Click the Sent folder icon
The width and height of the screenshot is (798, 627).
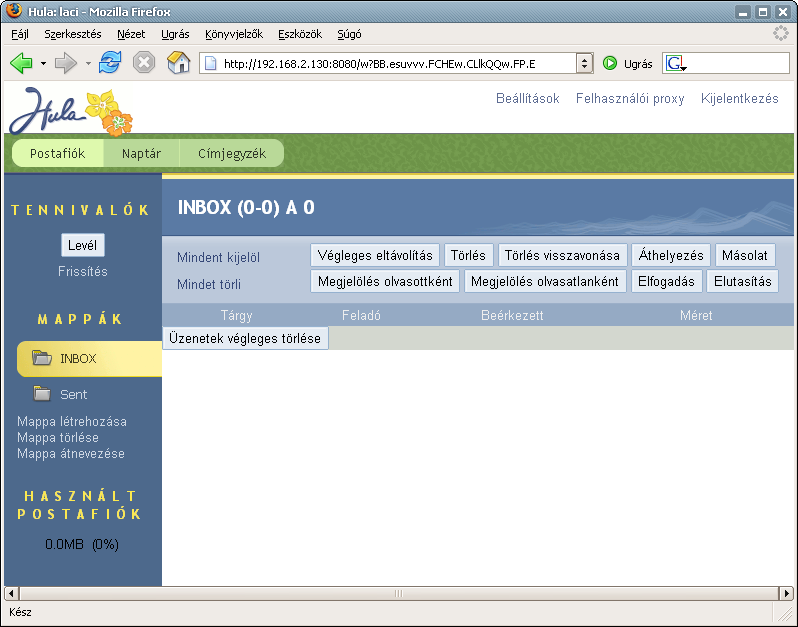click(x=42, y=393)
